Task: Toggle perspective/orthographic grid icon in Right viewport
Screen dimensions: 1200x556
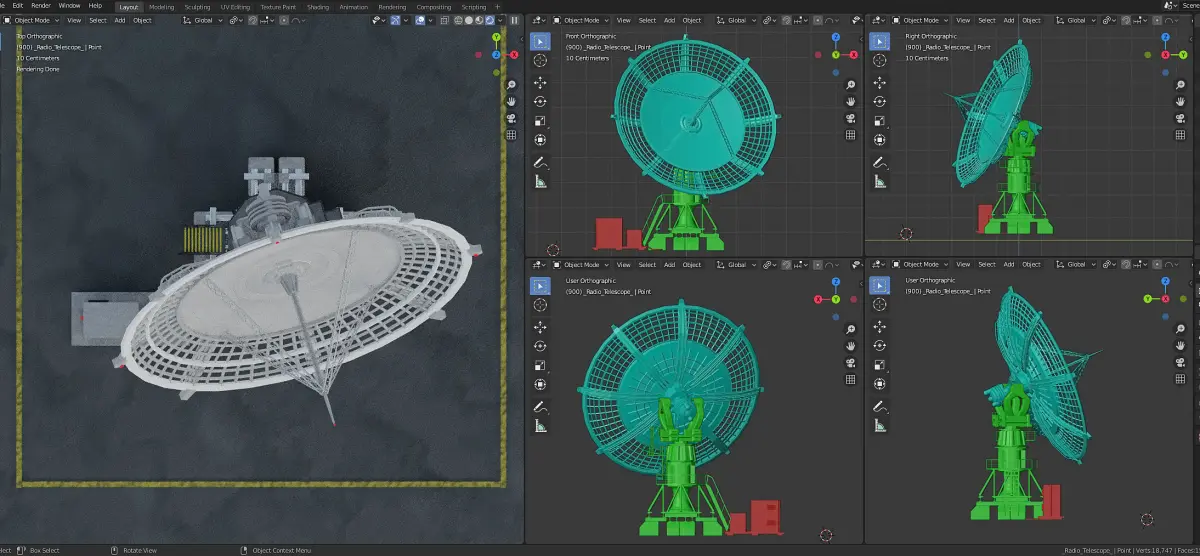Action: 1181,134
